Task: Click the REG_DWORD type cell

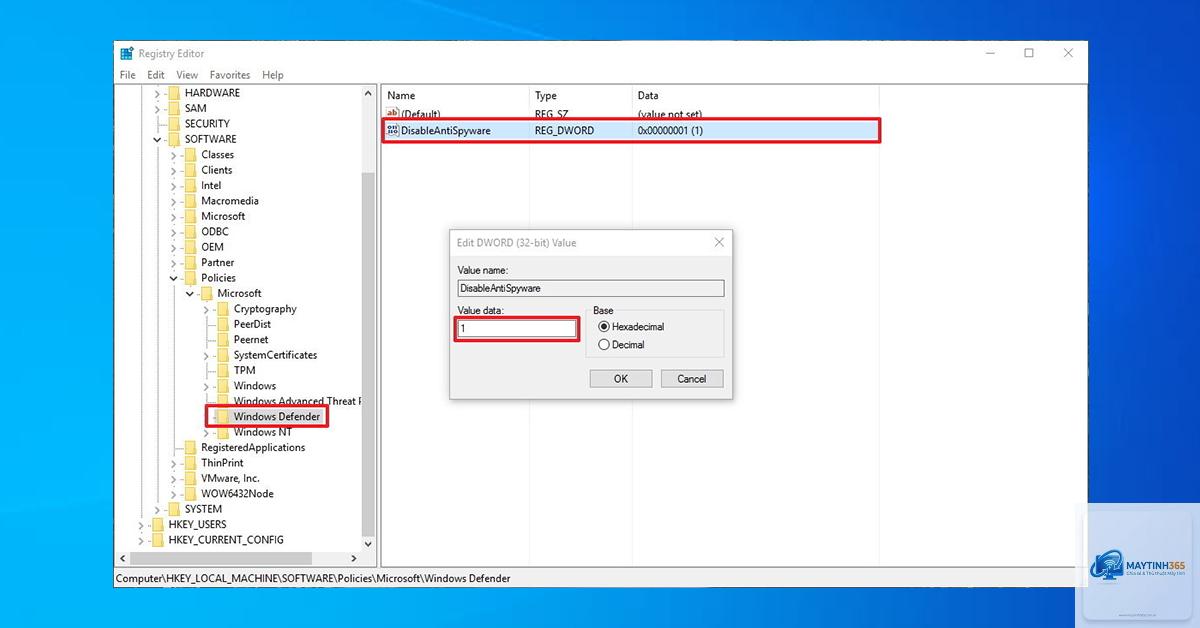Action: [564, 130]
